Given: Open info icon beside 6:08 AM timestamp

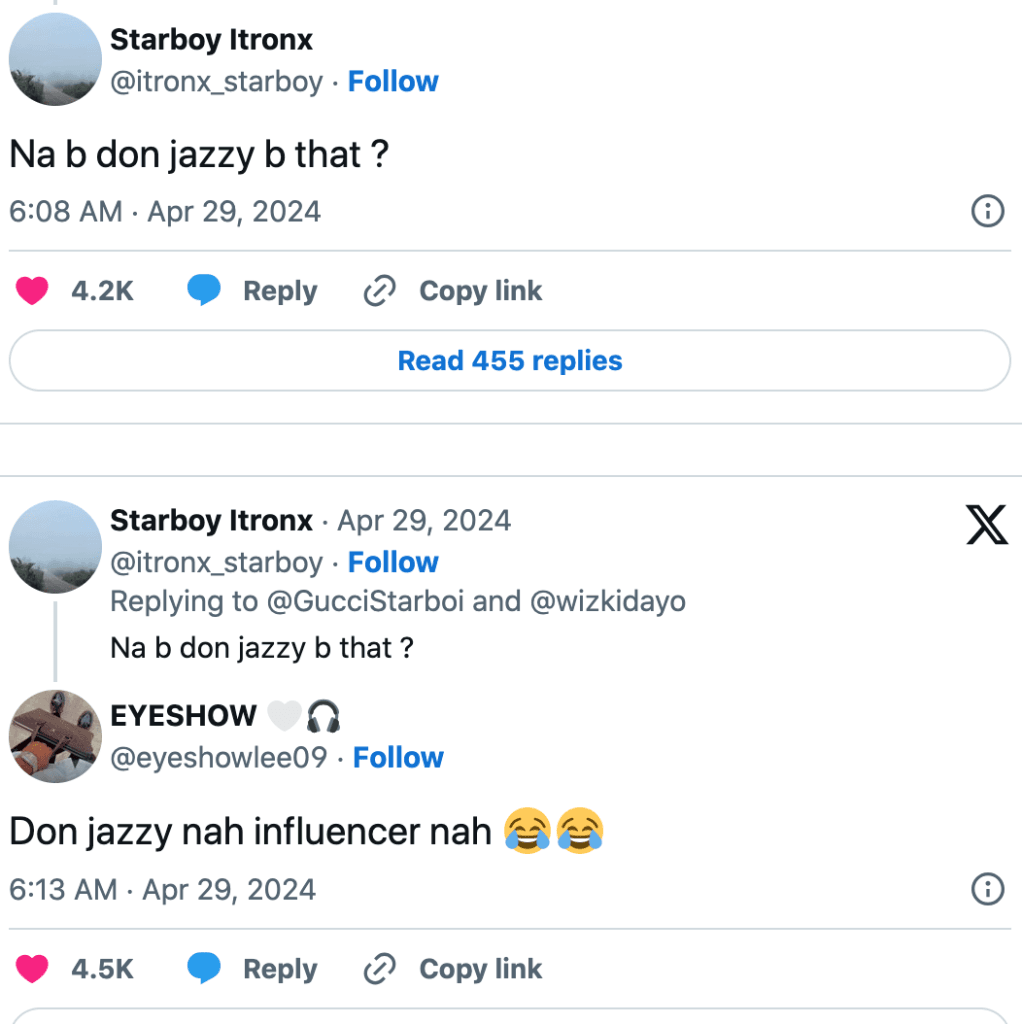Looking at the screenshot, I should [x=987, y=211].
